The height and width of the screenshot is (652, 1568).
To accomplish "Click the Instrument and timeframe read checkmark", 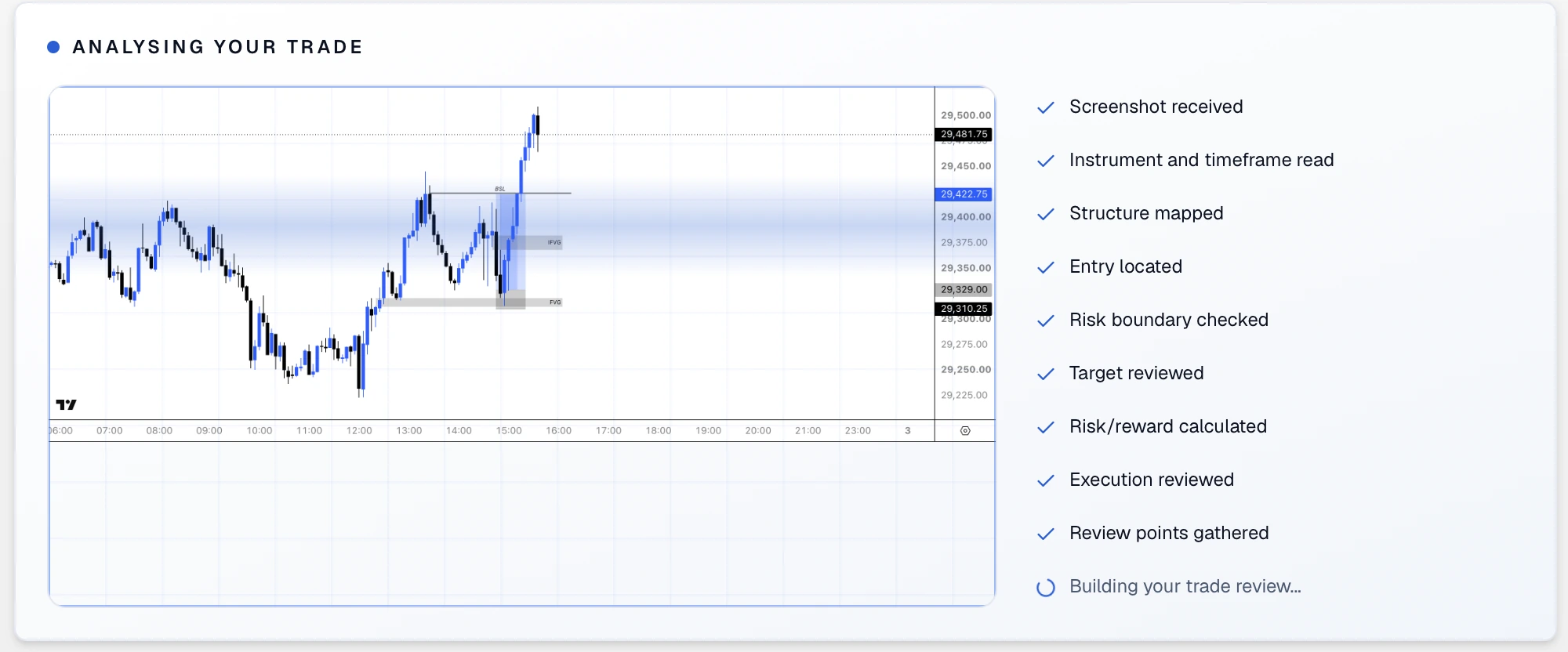I will pos(1046,161).
